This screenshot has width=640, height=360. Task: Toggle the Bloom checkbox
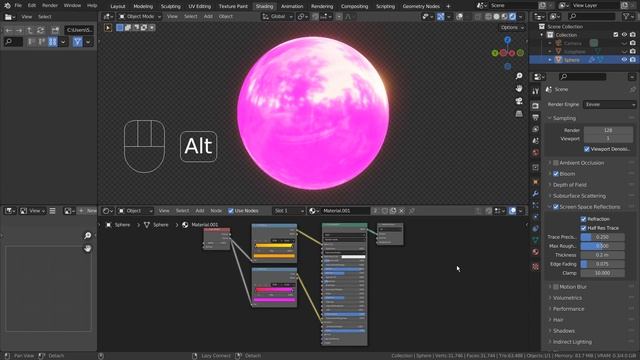point(556,174)
